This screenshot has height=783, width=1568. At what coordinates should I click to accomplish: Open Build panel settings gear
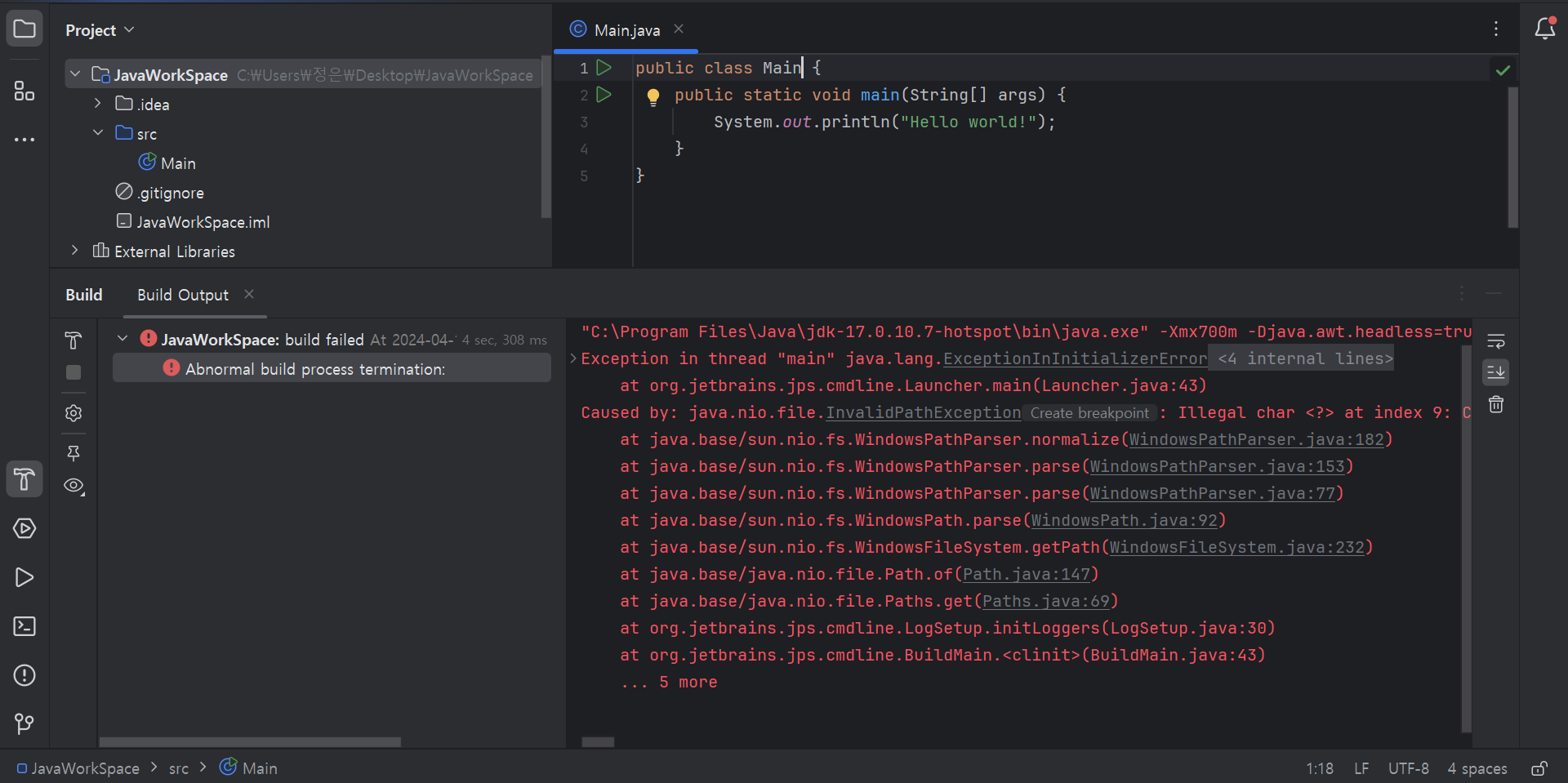(x=73, y=413)
